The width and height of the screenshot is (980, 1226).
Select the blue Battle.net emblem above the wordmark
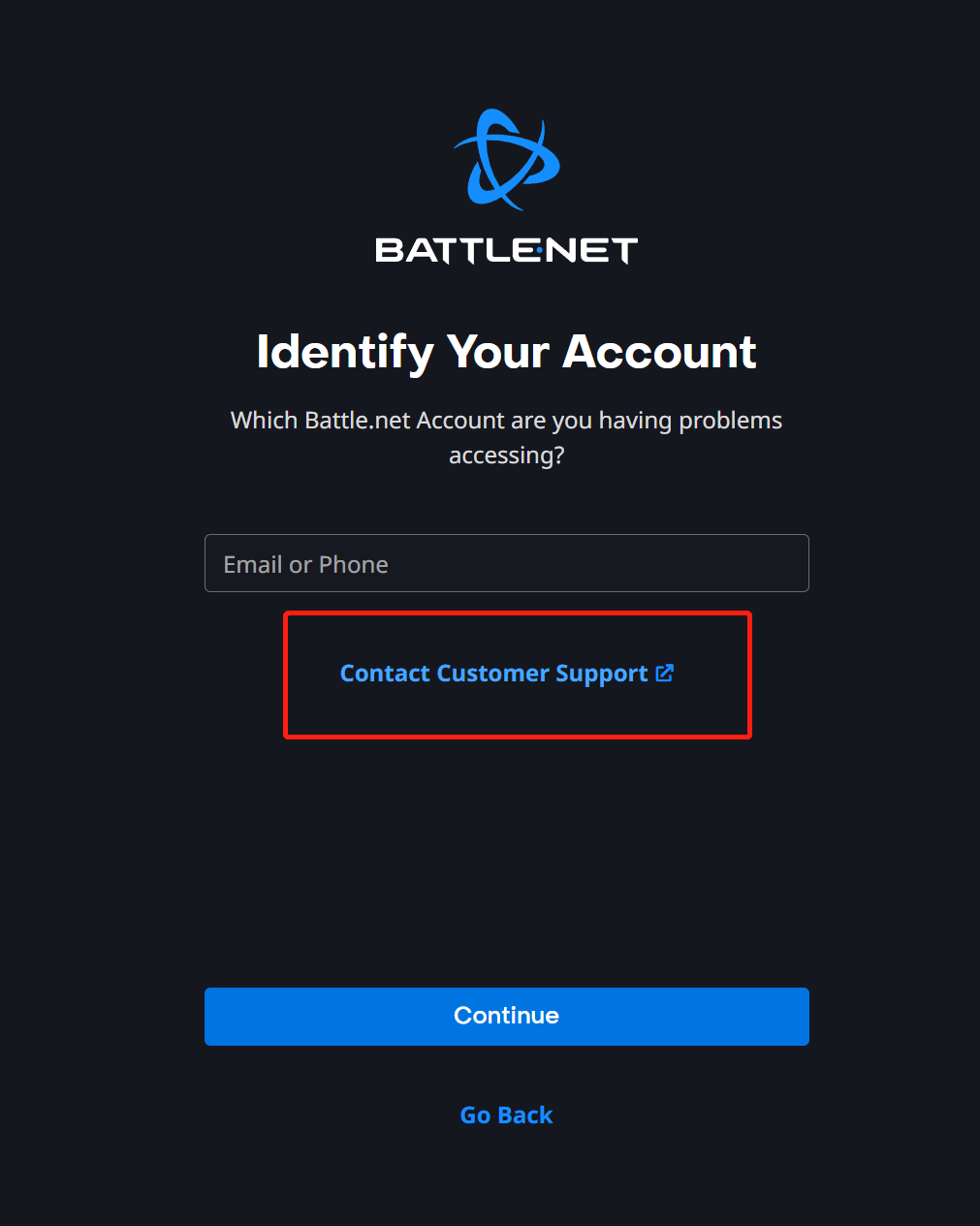click(506, 160)
